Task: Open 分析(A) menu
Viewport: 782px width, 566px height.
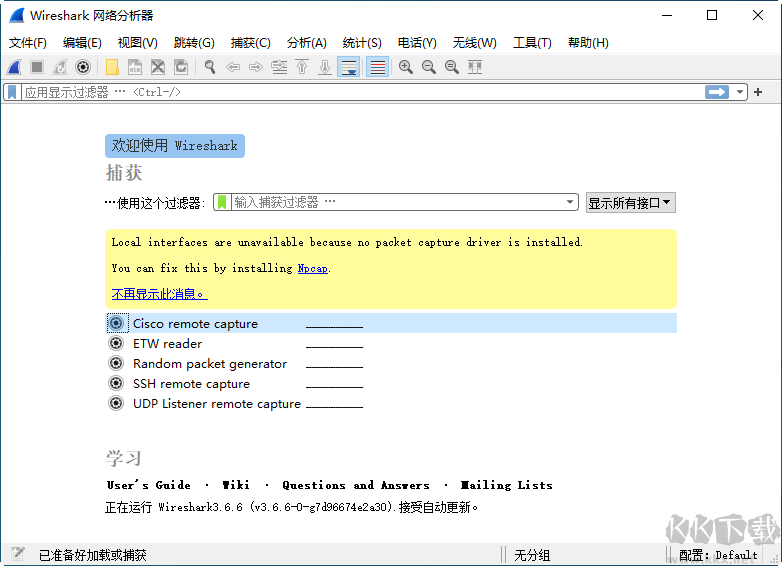Action: coord(306,43)
